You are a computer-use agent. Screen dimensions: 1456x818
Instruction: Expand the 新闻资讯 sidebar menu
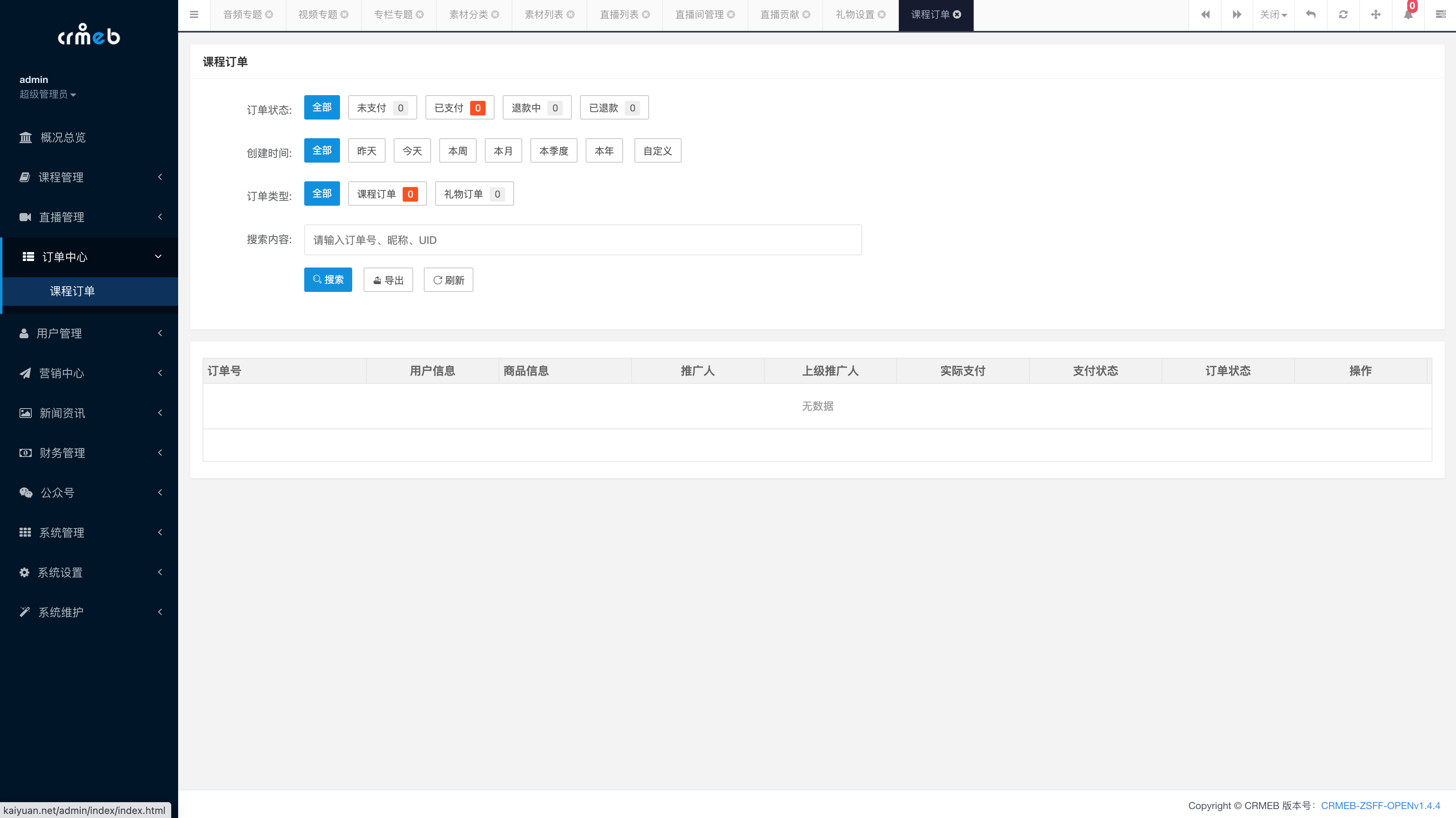click(89, 413)
